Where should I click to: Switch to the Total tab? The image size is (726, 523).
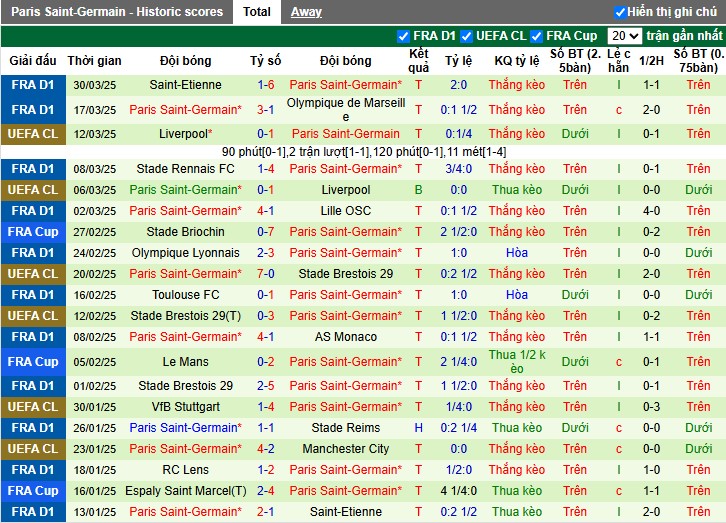pyautogui.click(x=257, y=12)
